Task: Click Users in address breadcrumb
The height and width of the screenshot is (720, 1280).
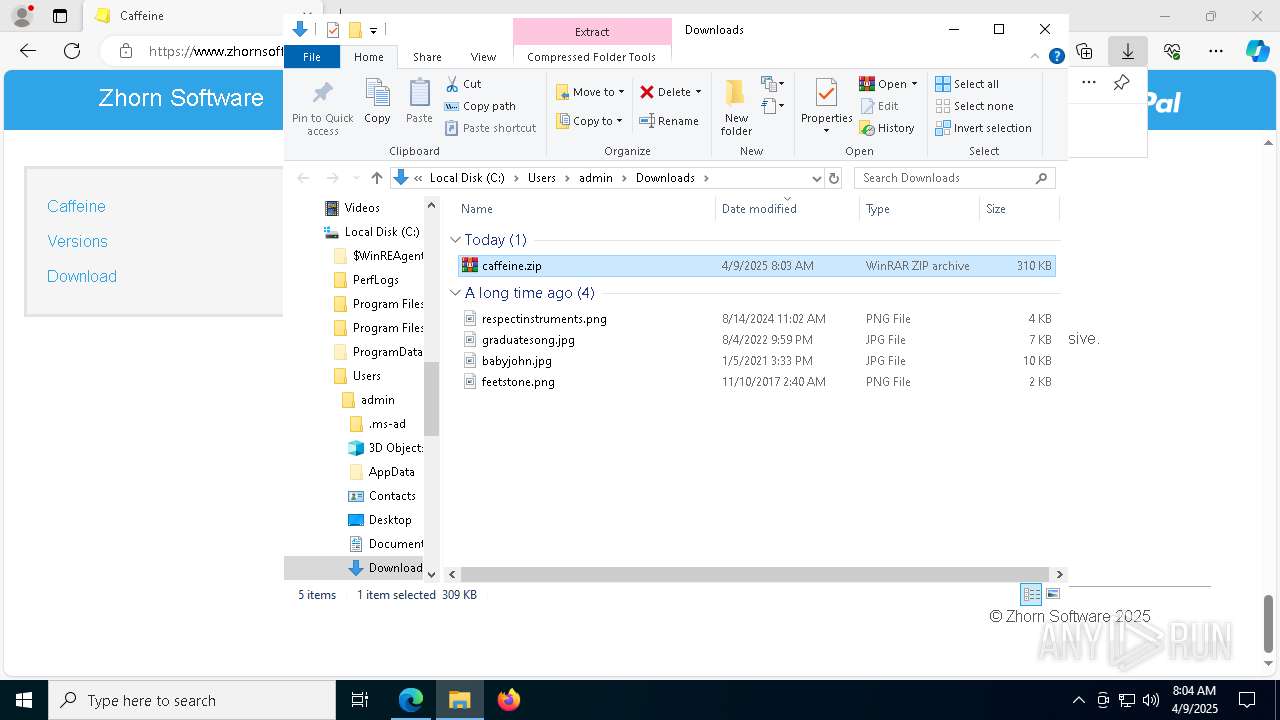Action: (x=542, y=178)
